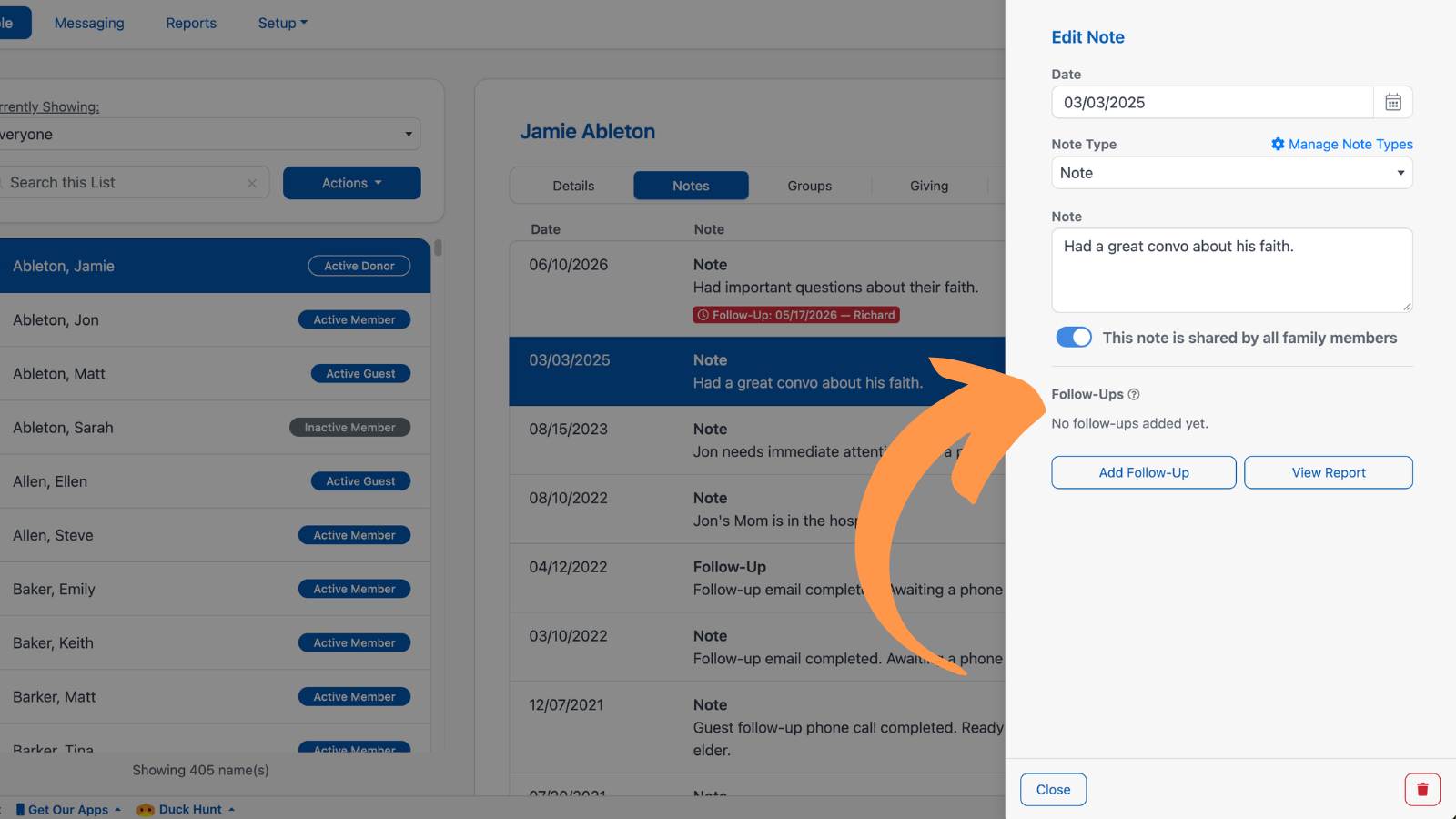Clear search with the X icon
This screenshot has width=1456, height=819.
[252, 183]
